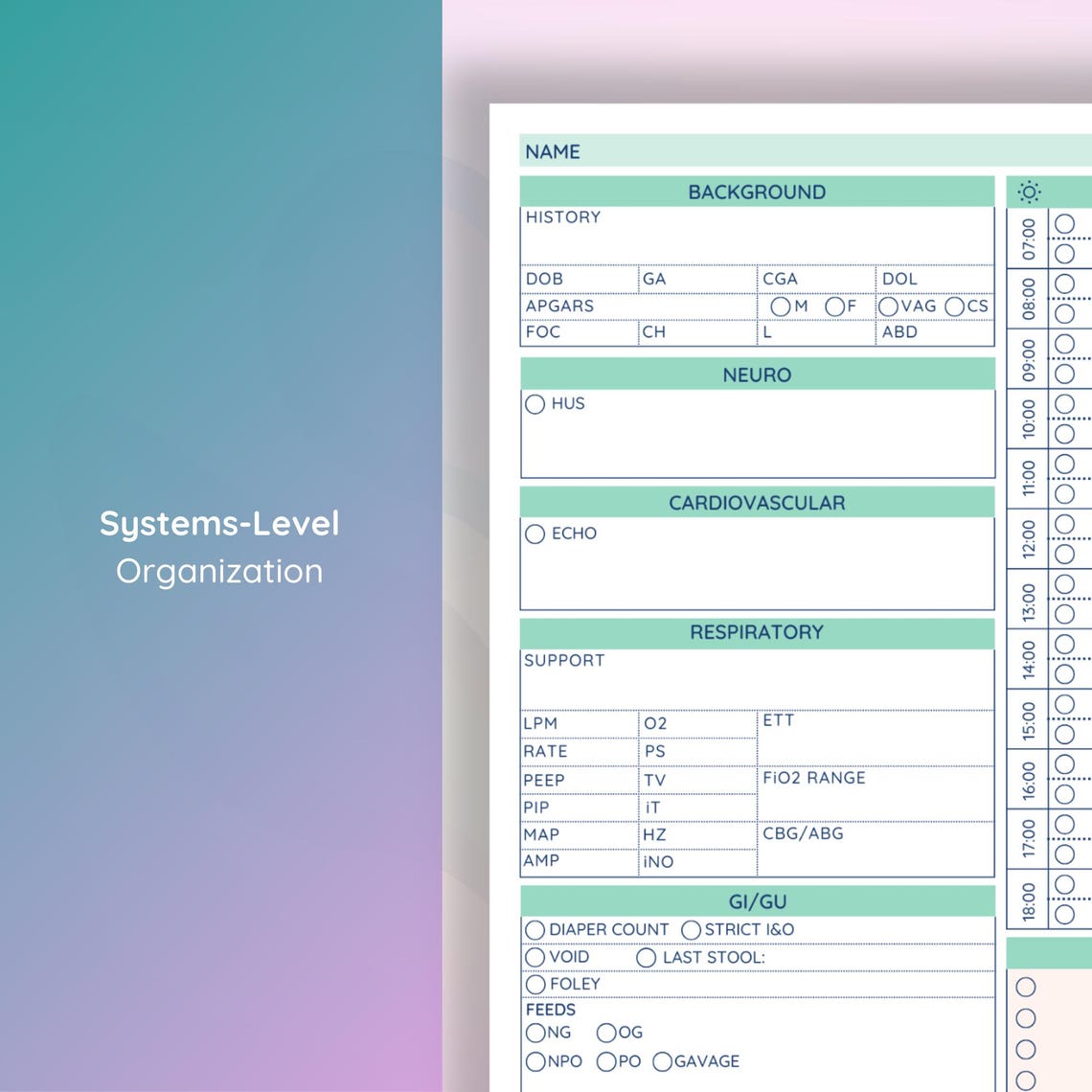Click the top circle in the 07:00 row

(x=1063, y=222)
